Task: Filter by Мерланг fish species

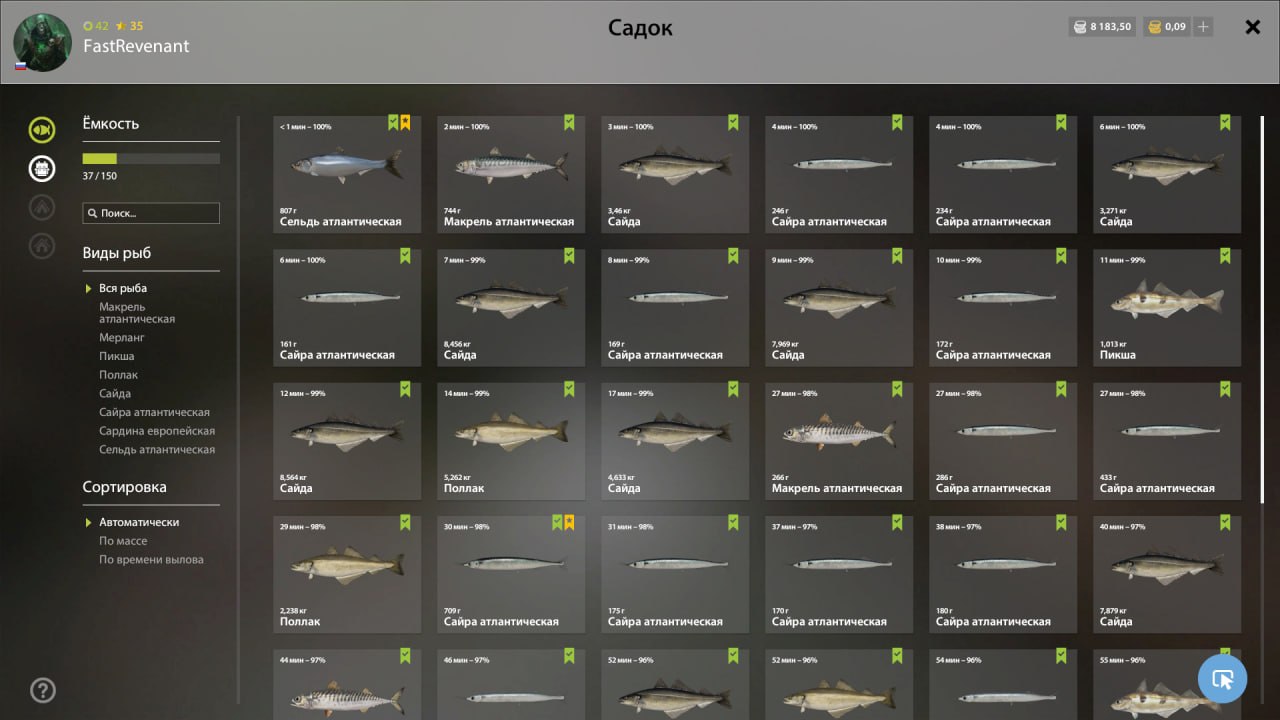Action: tap(122, 338)
